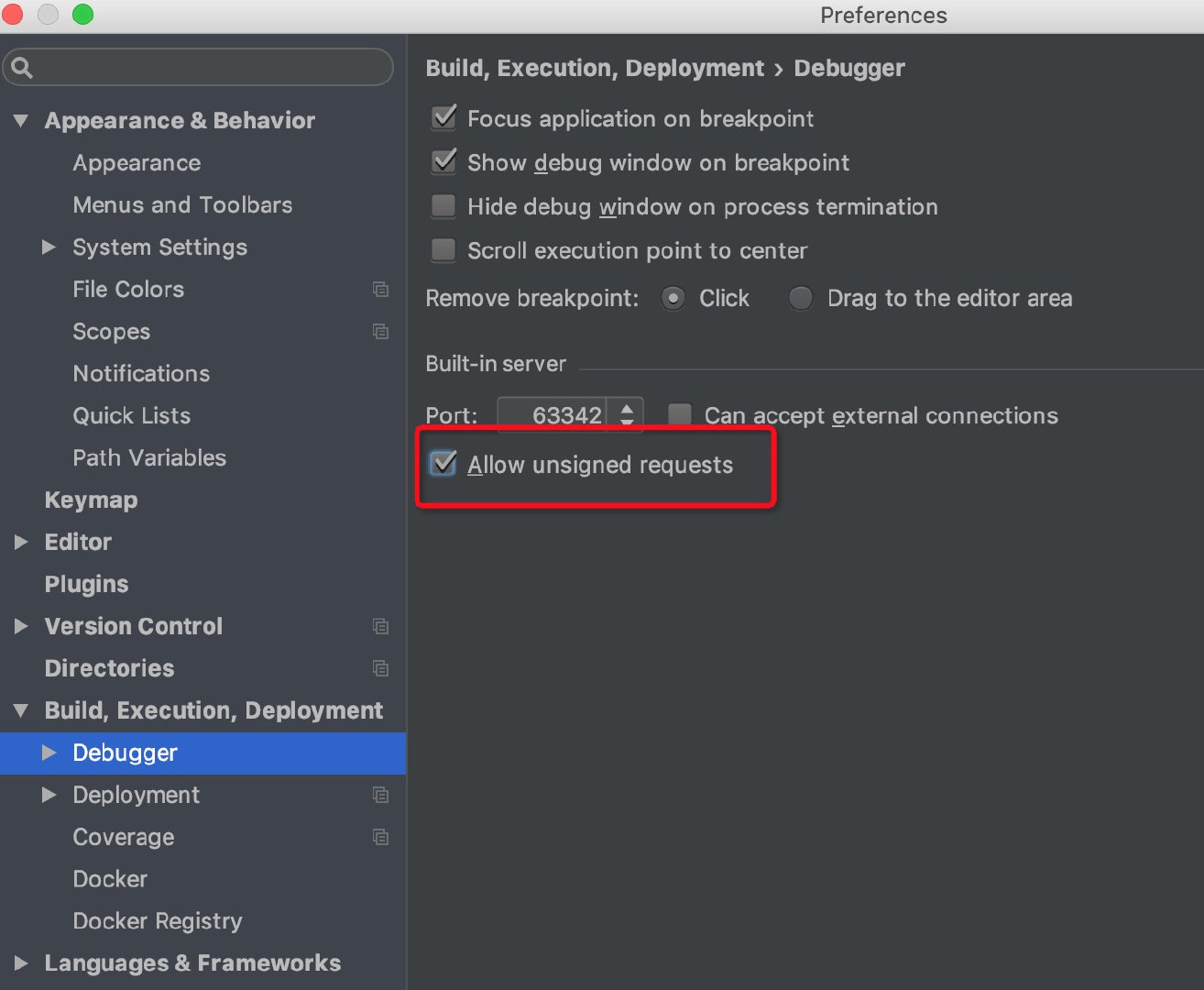Viewport: 1204px width, 990px height.
Task: Enable Hide debug window on process termination
Action: pos(444,206)
